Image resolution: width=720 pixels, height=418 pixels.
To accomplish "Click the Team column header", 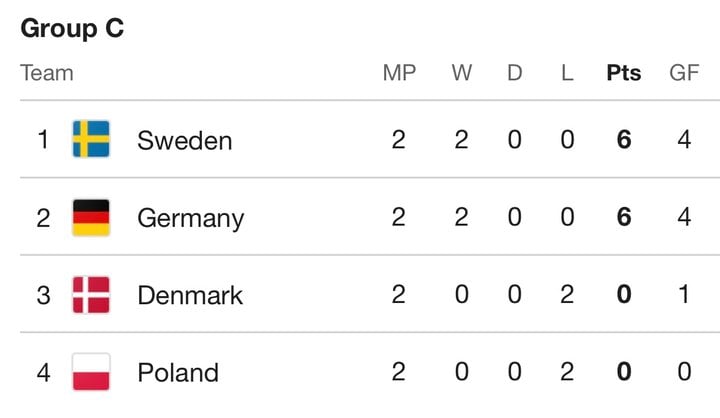I will click(x=47, y=73).
